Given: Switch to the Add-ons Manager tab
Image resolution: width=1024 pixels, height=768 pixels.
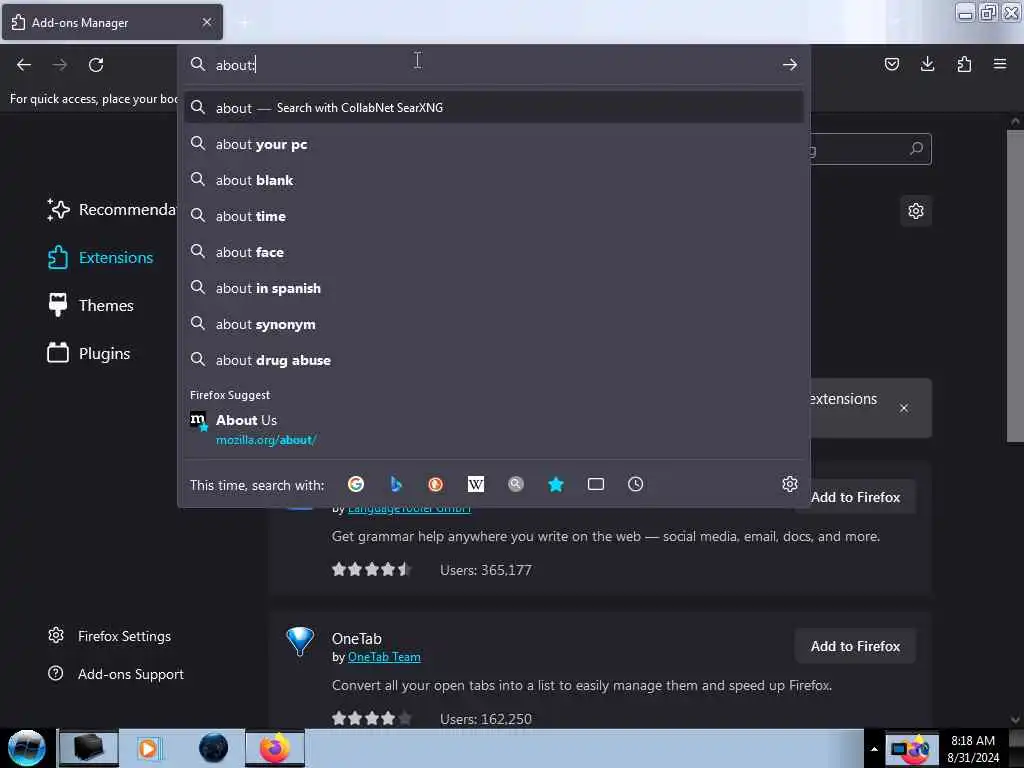Looking at the screenshot, I should [x=112, y=22].
